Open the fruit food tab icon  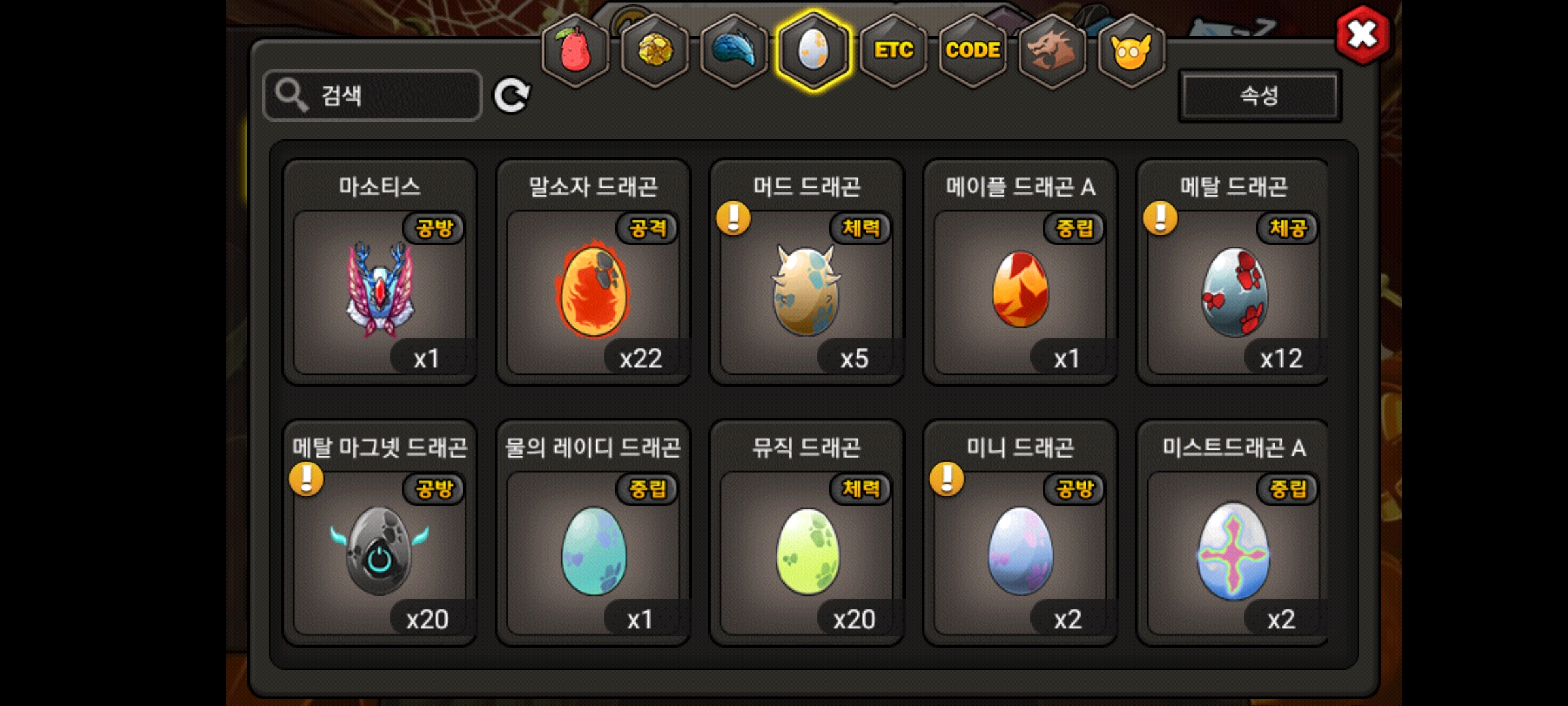click(576, 50)
